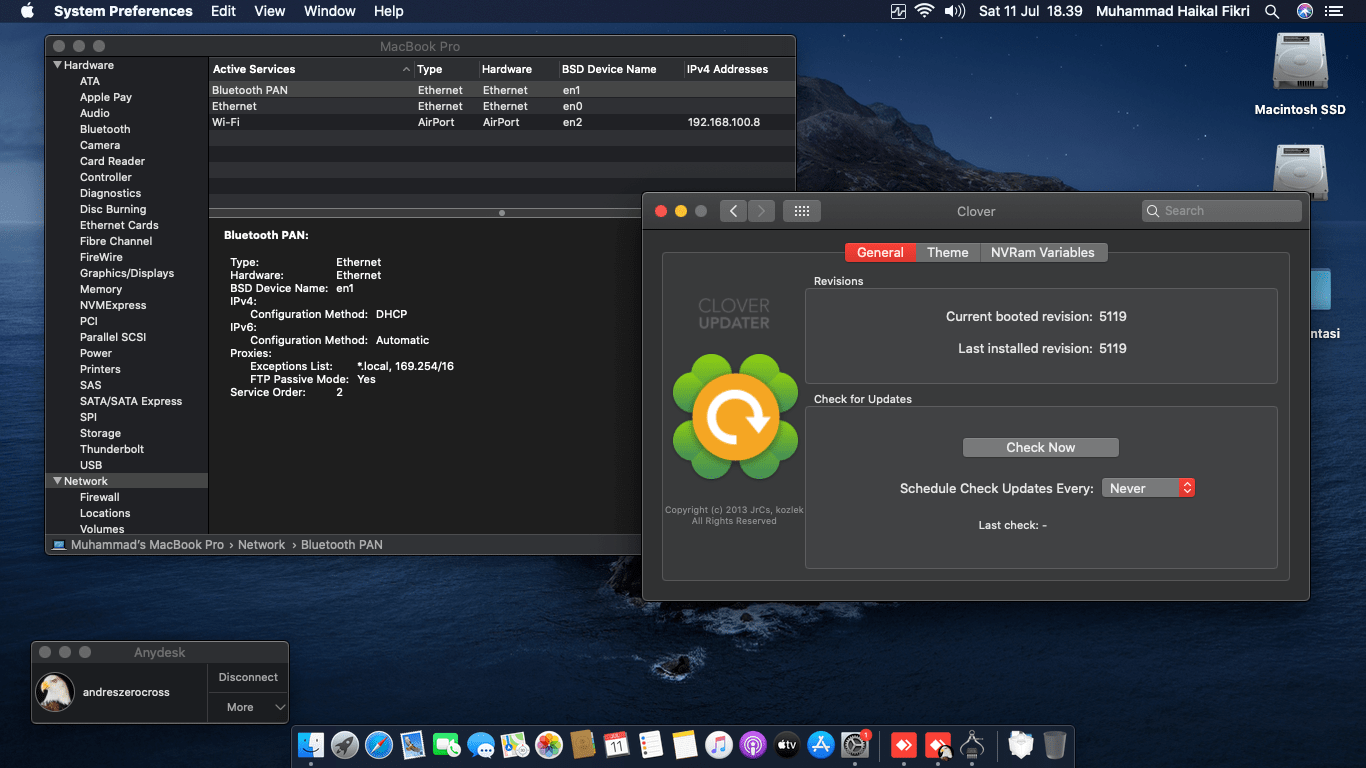1366x768 pixels.
Task: Open FaceTime from the dock
Action: coord(447,744)
